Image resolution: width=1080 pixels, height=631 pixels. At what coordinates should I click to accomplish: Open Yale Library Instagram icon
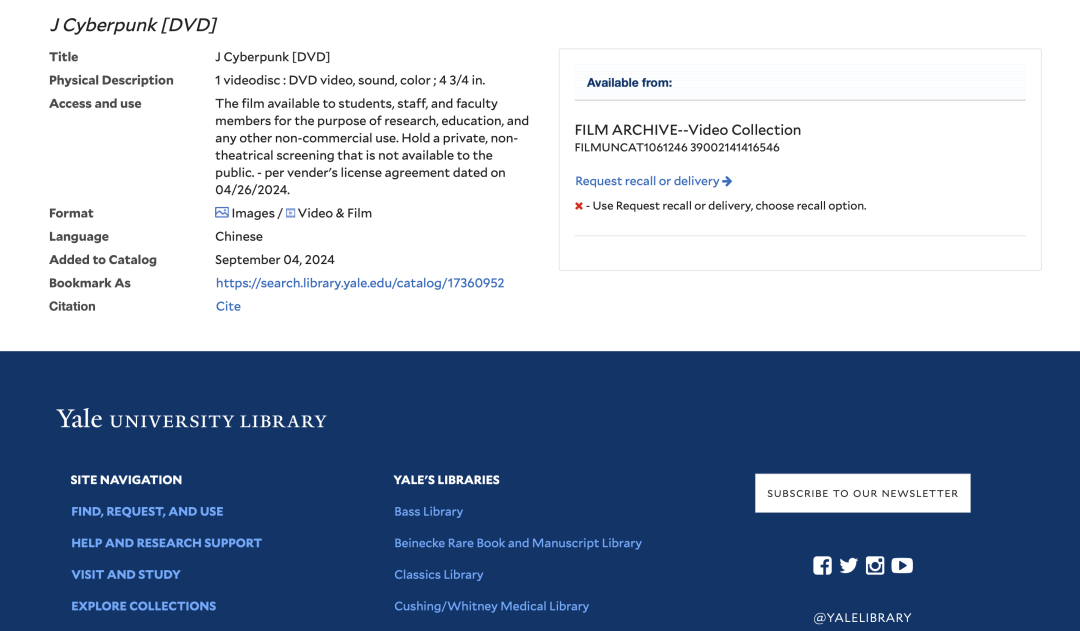(x=875, y=566)
